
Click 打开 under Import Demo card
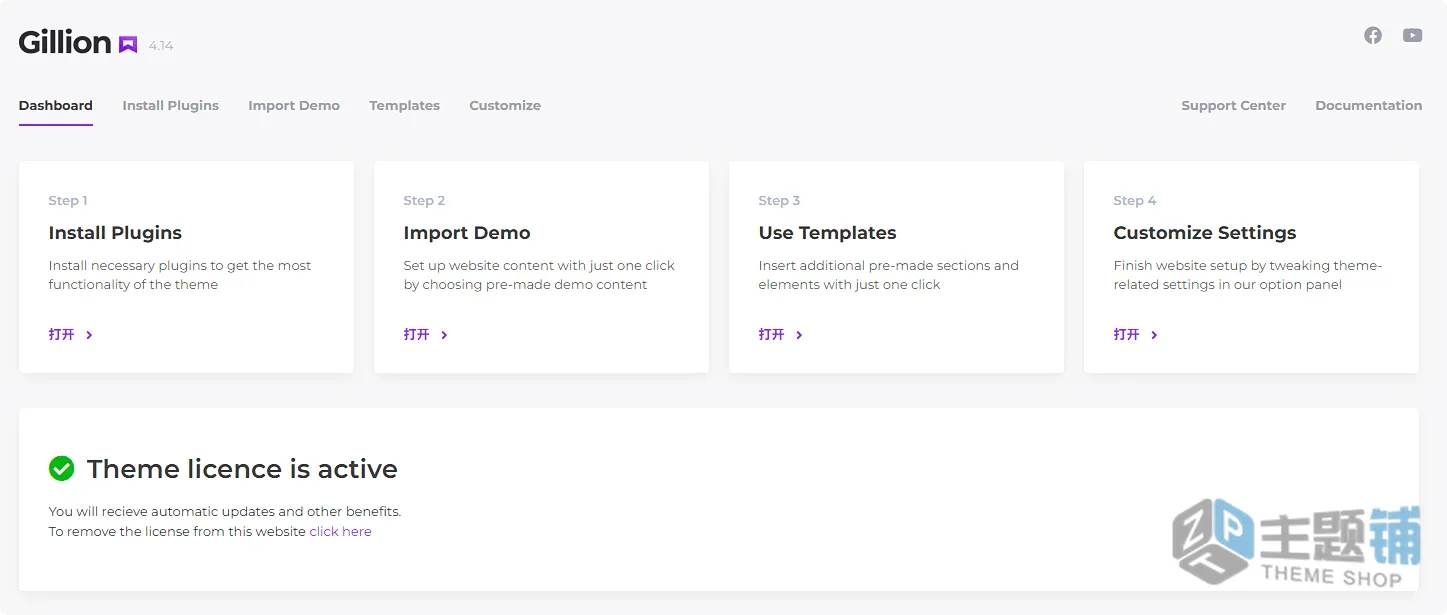(x=417, y=335)
